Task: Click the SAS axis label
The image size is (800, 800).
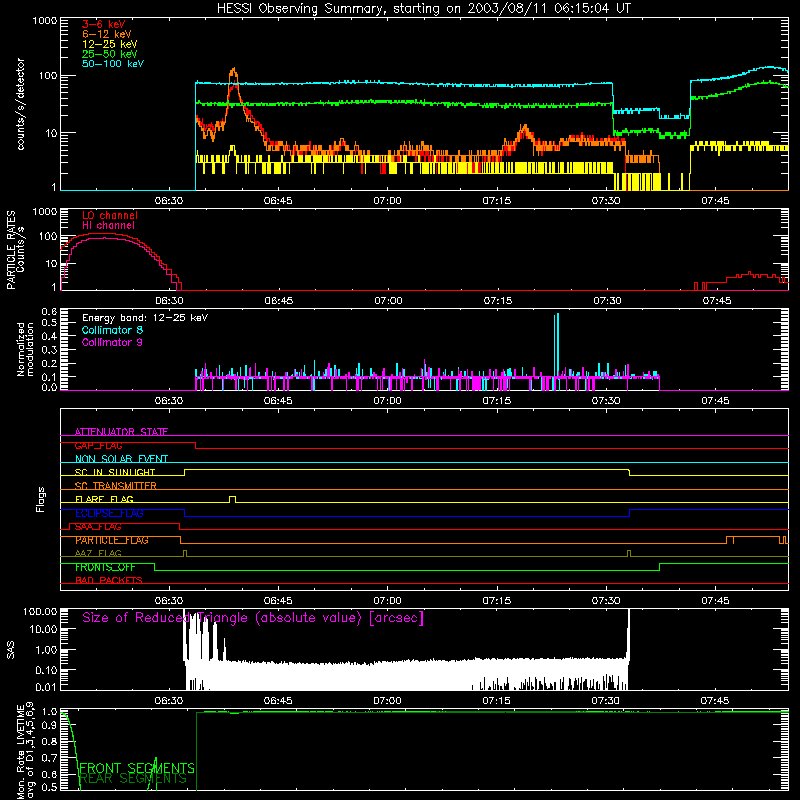Action: click(x=10, y=650)
